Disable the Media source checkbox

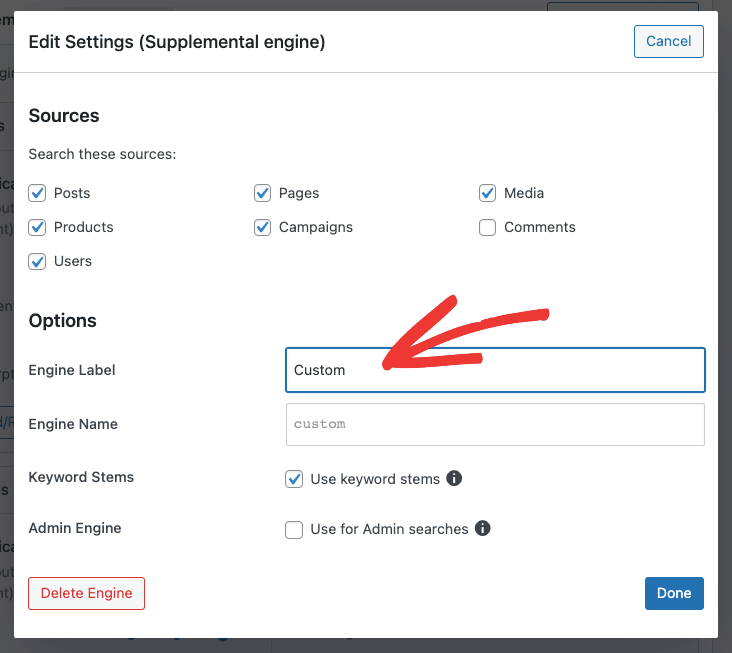(x=488, y=193)
